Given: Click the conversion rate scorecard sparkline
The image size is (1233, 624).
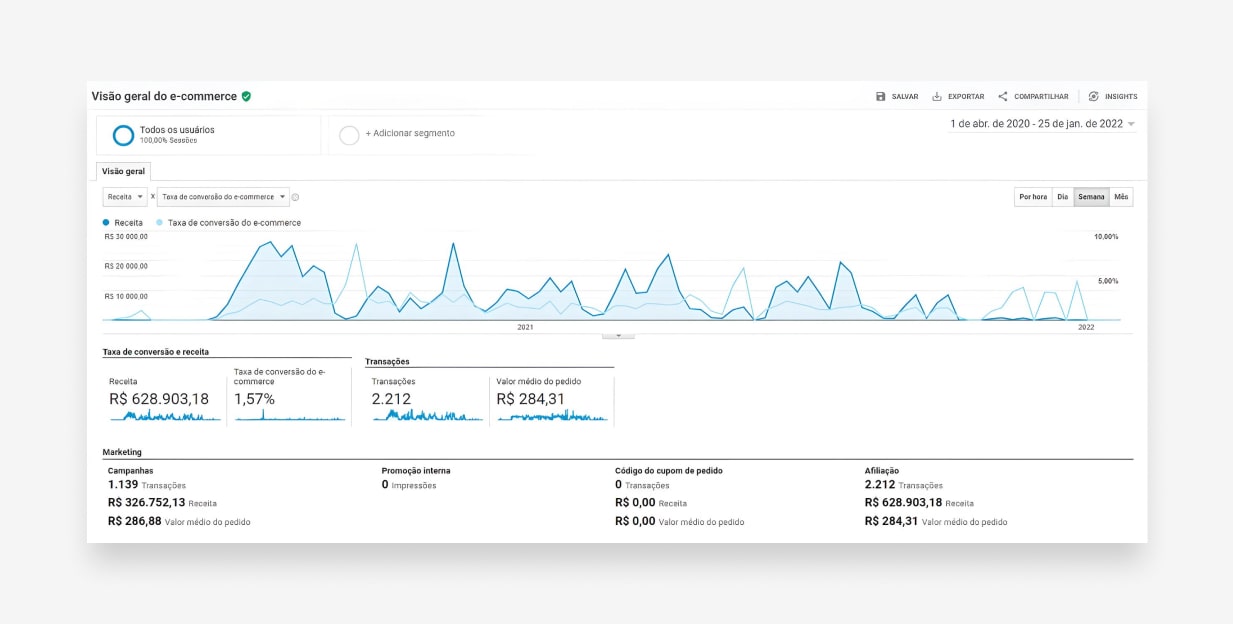Looking at the screenshot, I should [x=290, y=415].
